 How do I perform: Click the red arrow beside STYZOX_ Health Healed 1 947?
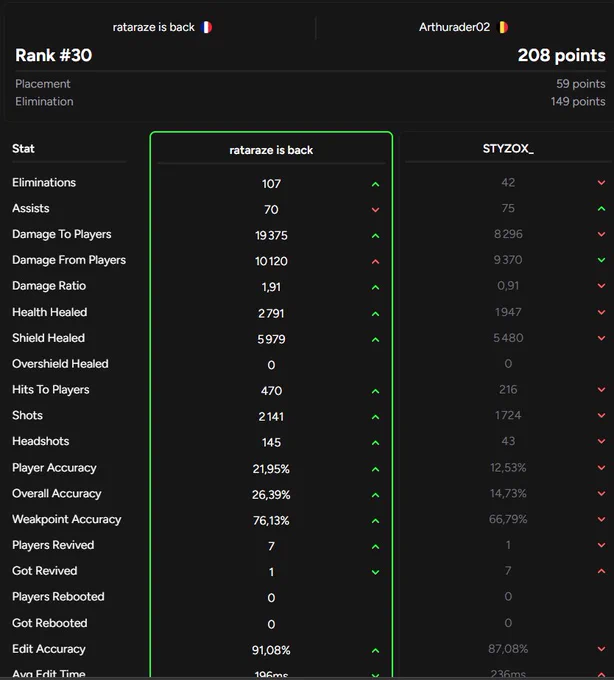[x=601, y=312]
